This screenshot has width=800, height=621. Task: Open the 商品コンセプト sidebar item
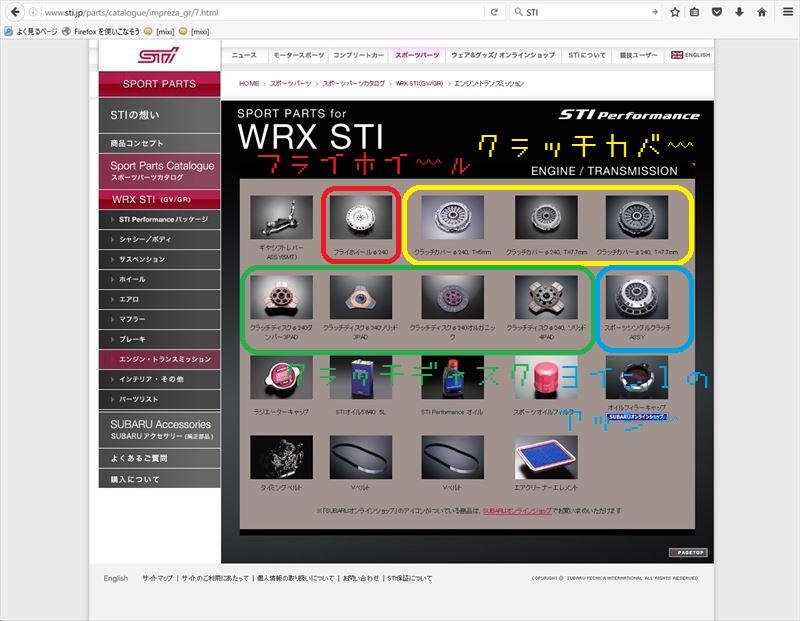click(x=159, y=143)
